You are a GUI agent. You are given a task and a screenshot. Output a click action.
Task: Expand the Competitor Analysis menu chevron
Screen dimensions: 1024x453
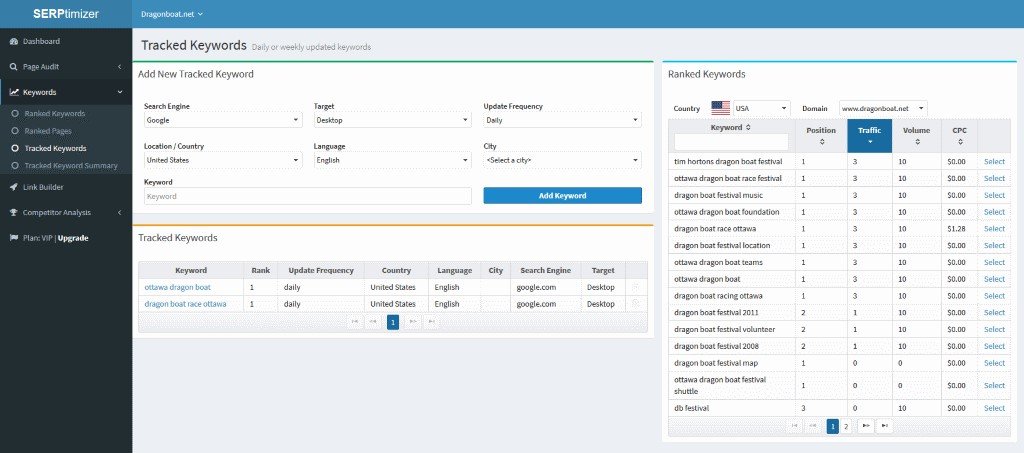click(120, 213)
